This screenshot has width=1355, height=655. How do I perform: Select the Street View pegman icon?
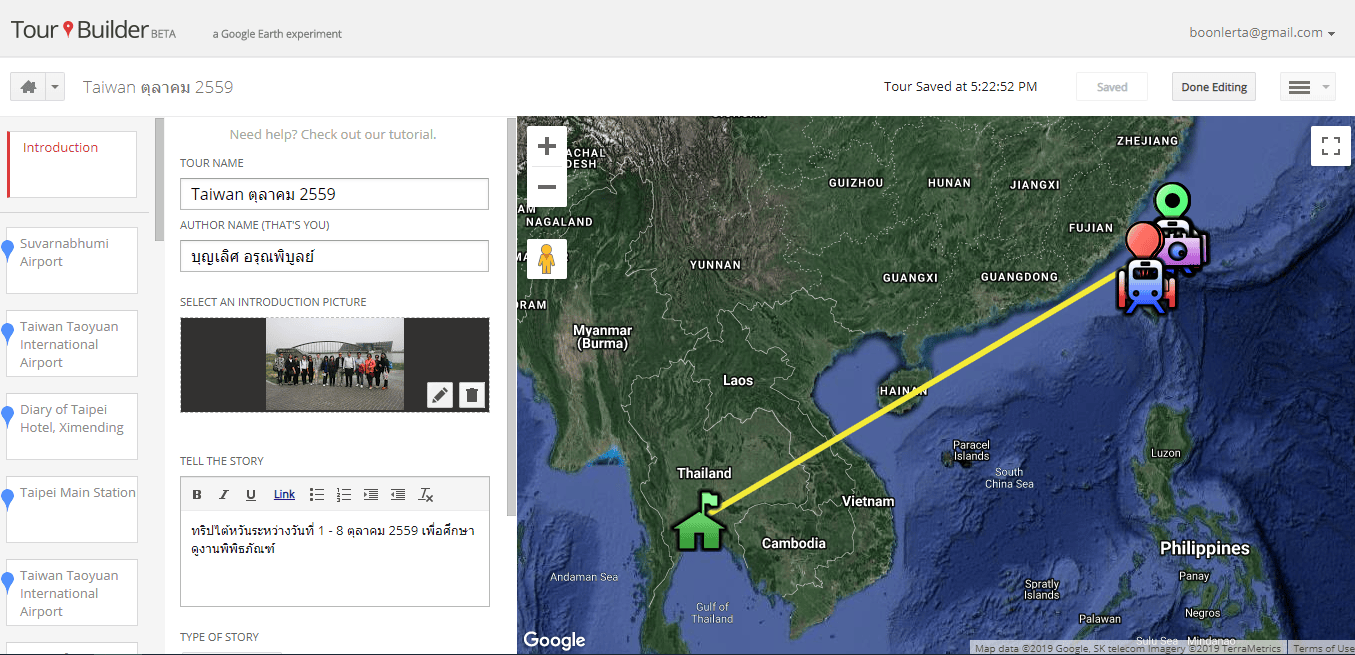[x=547, y=259]
